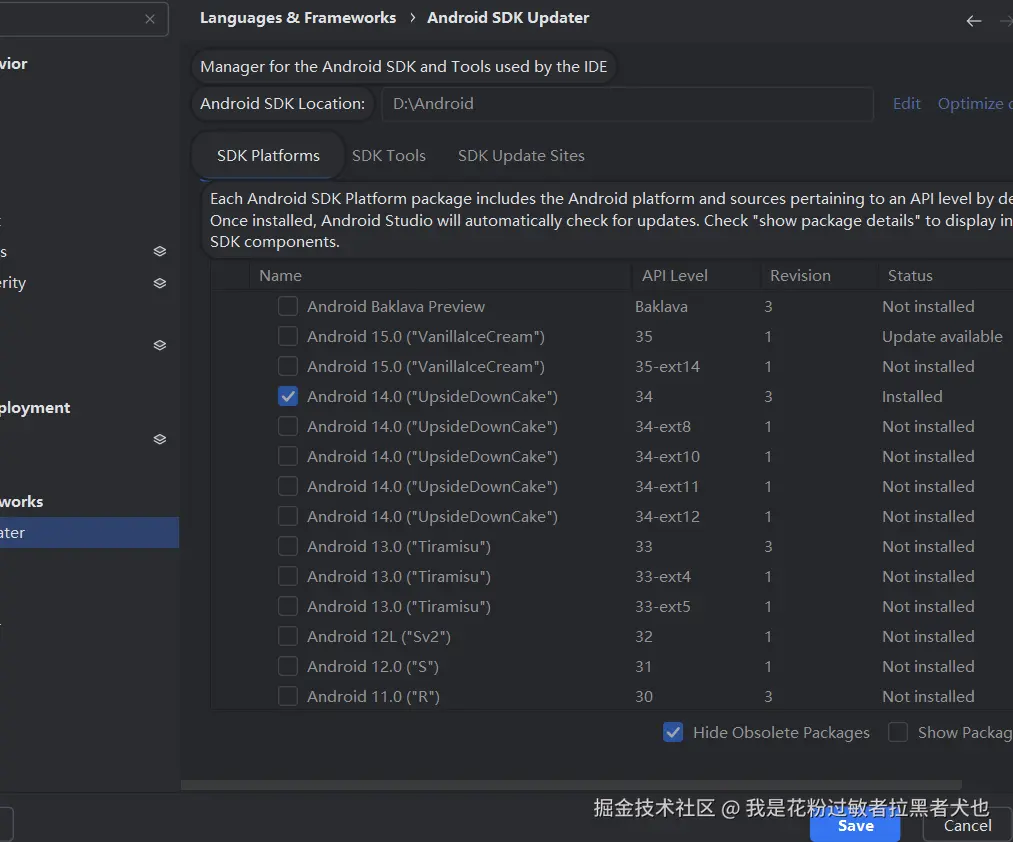Screen dimensions: 1013x842
Task: Switch to SDK Tools tab
Action: (389, 156)
